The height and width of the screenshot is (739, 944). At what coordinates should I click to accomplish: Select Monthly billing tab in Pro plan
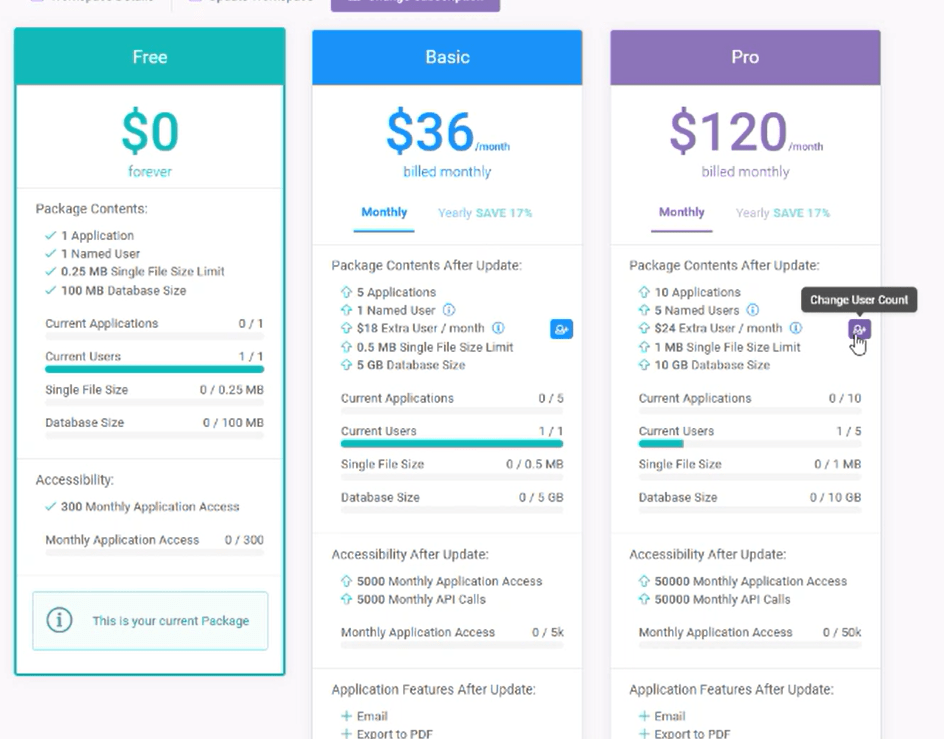(x=681, y=212)
